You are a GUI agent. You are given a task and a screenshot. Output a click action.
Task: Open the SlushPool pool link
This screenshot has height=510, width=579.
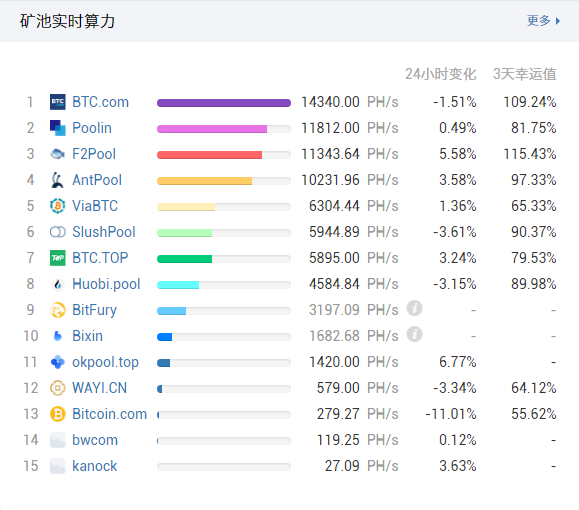(x=104, y=232)
